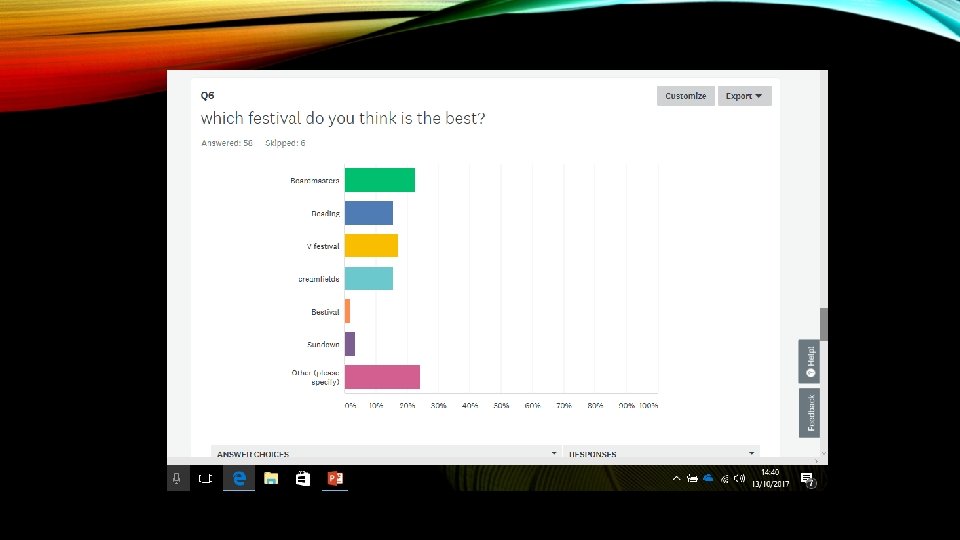
Task: Click the V festival axis label
Action: 323,246
